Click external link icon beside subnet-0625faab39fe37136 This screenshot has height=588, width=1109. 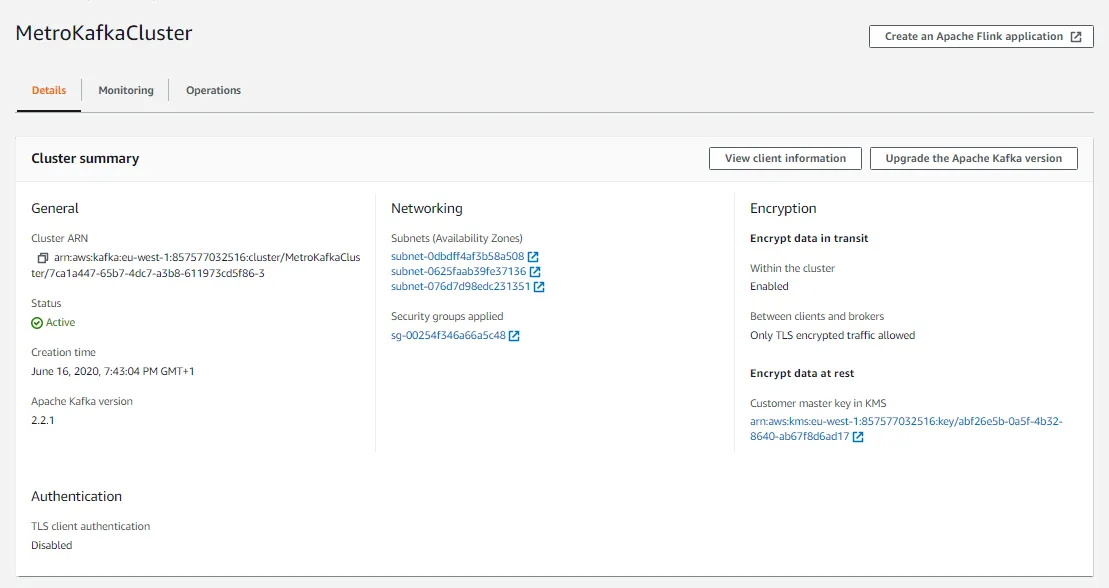pos(535,272)
